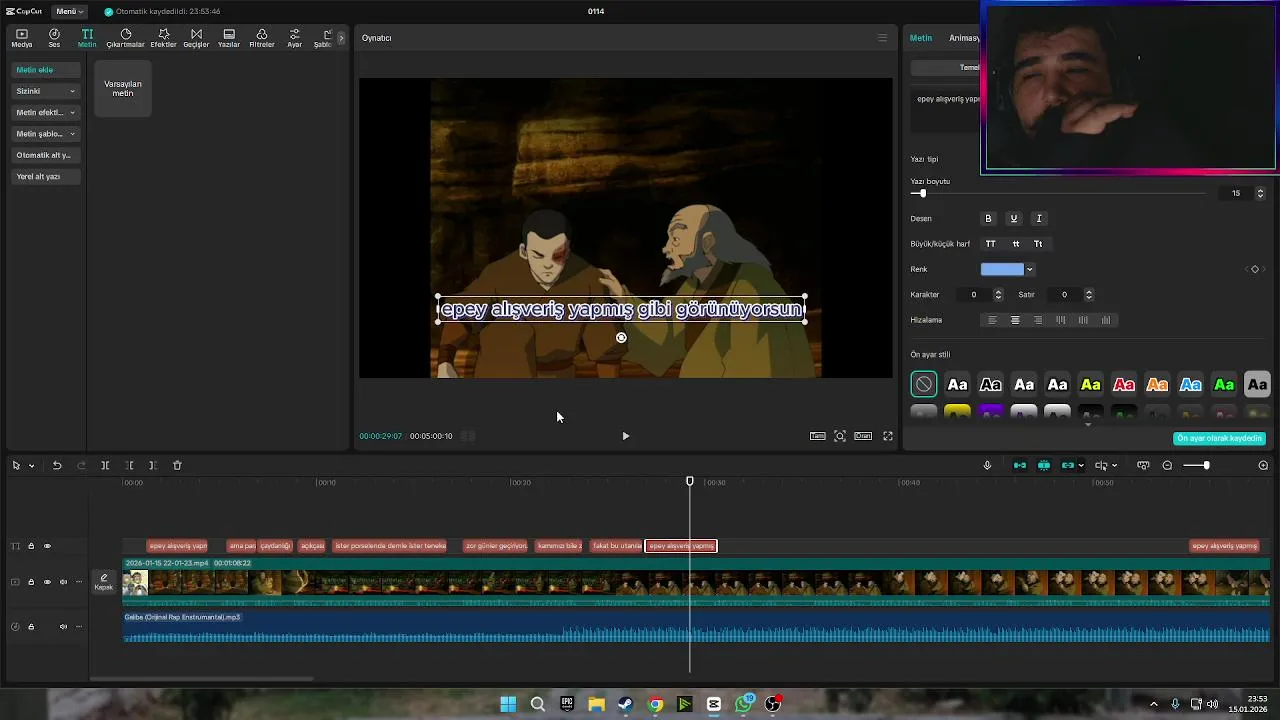1280x720 pixels.
Task: Click the player focus zoom icon
Action: tap(840, 436)
